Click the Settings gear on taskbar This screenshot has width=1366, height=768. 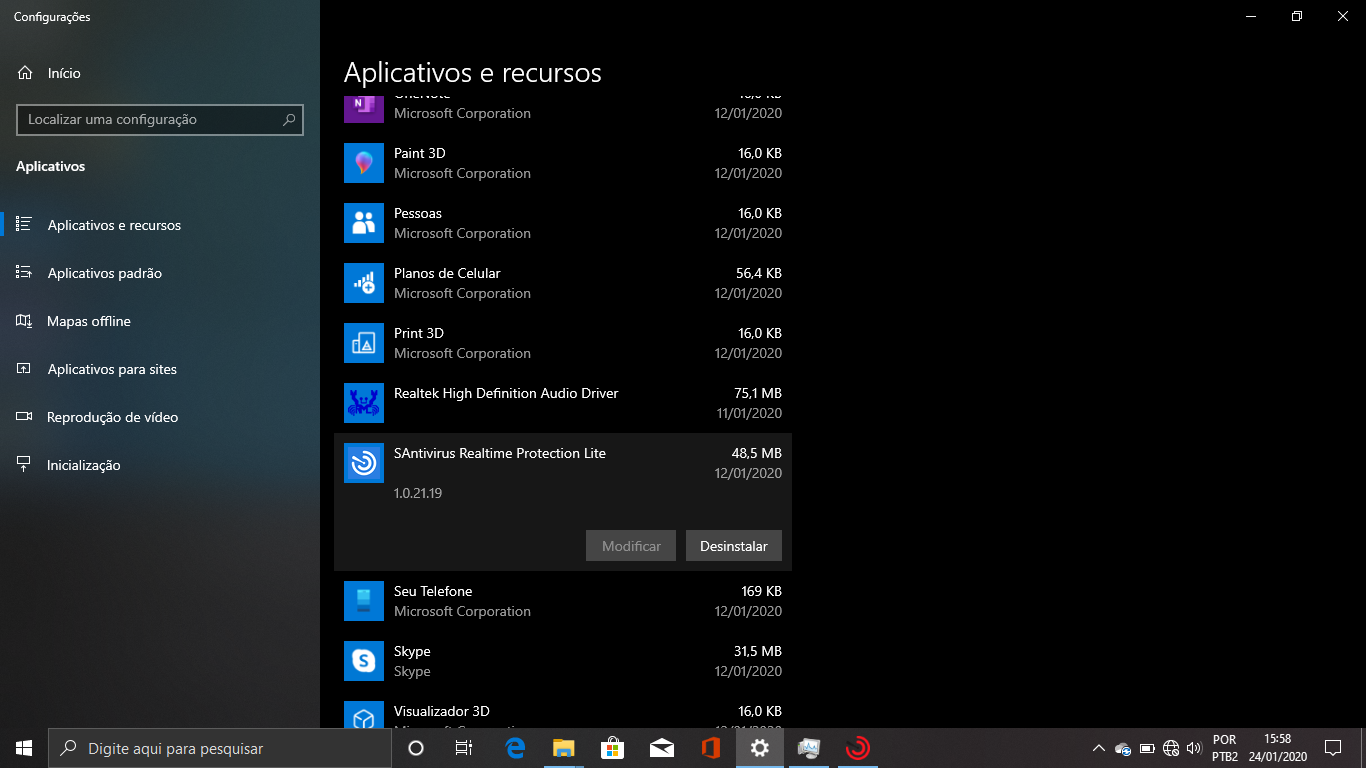tap(760, 748)
